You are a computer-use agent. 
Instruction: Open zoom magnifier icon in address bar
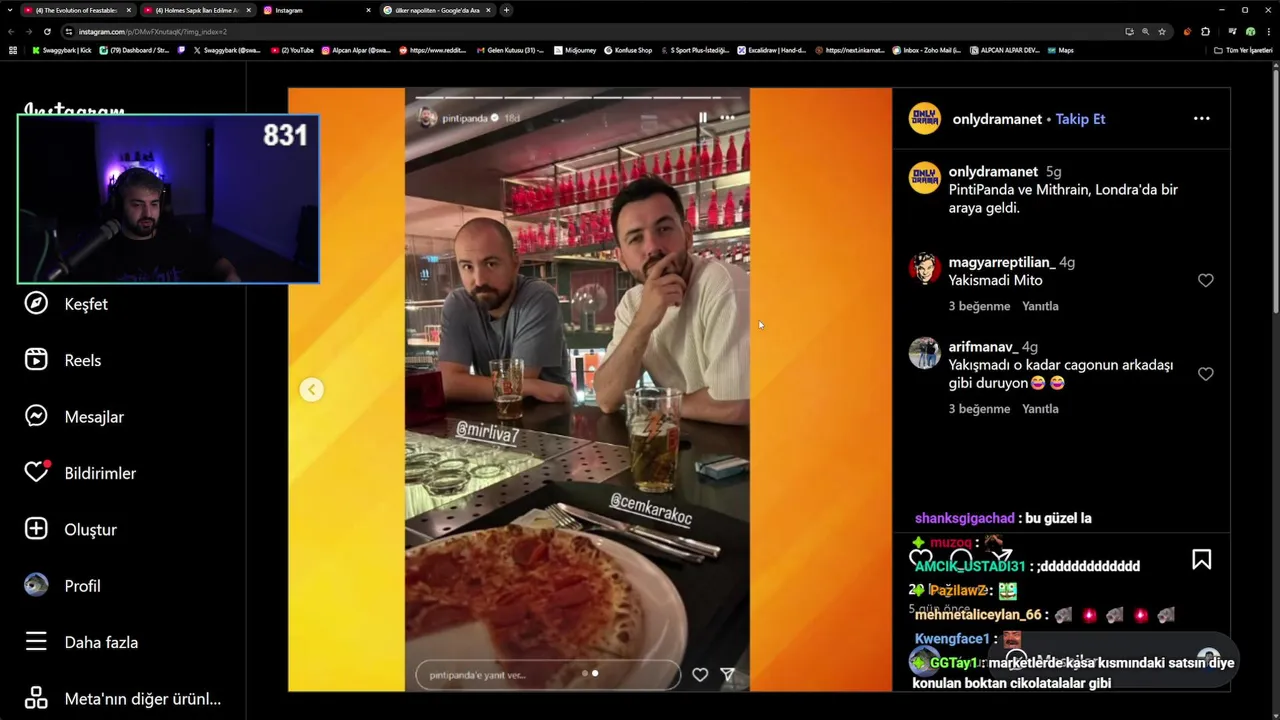1145,31
